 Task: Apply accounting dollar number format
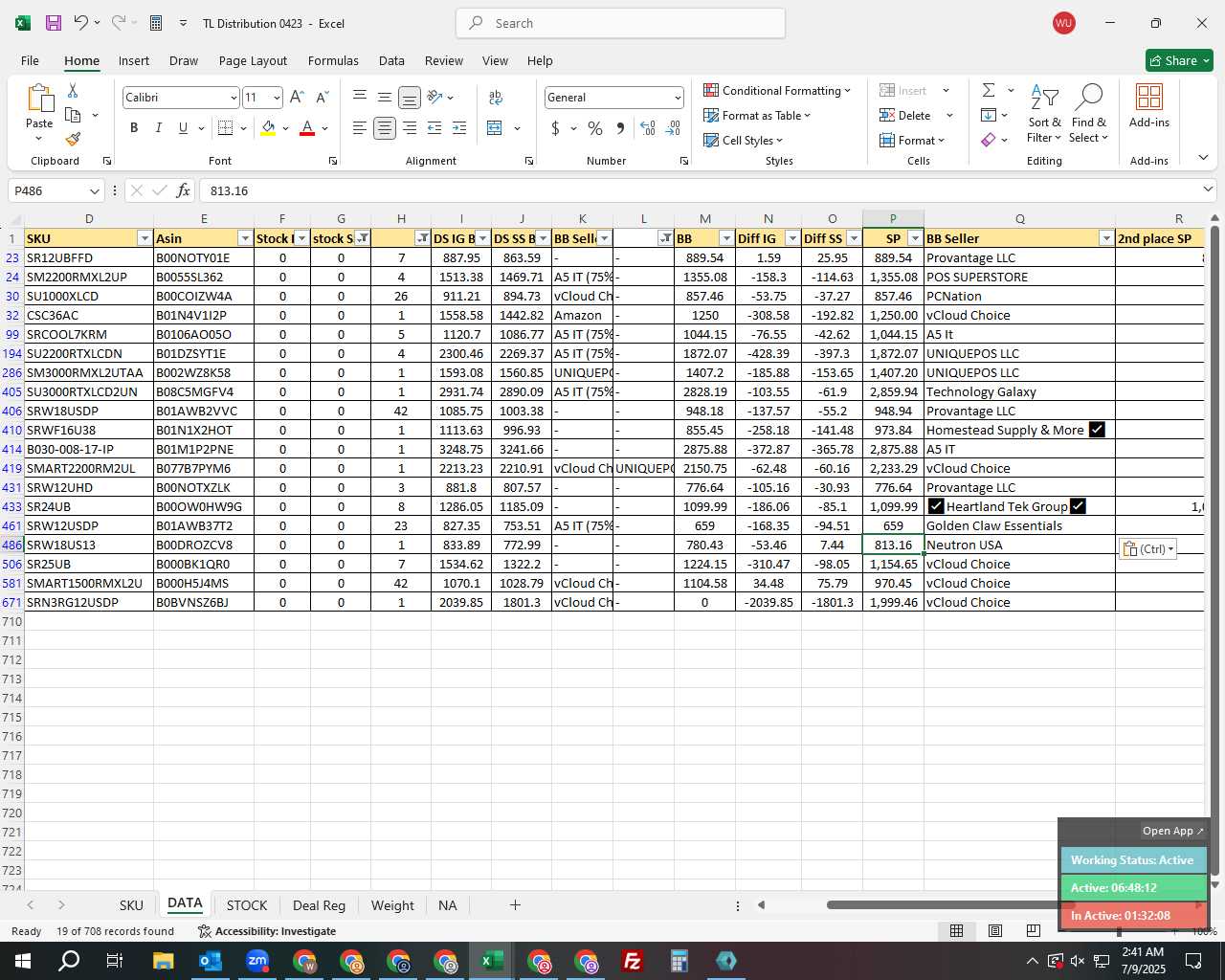point(556,128)
